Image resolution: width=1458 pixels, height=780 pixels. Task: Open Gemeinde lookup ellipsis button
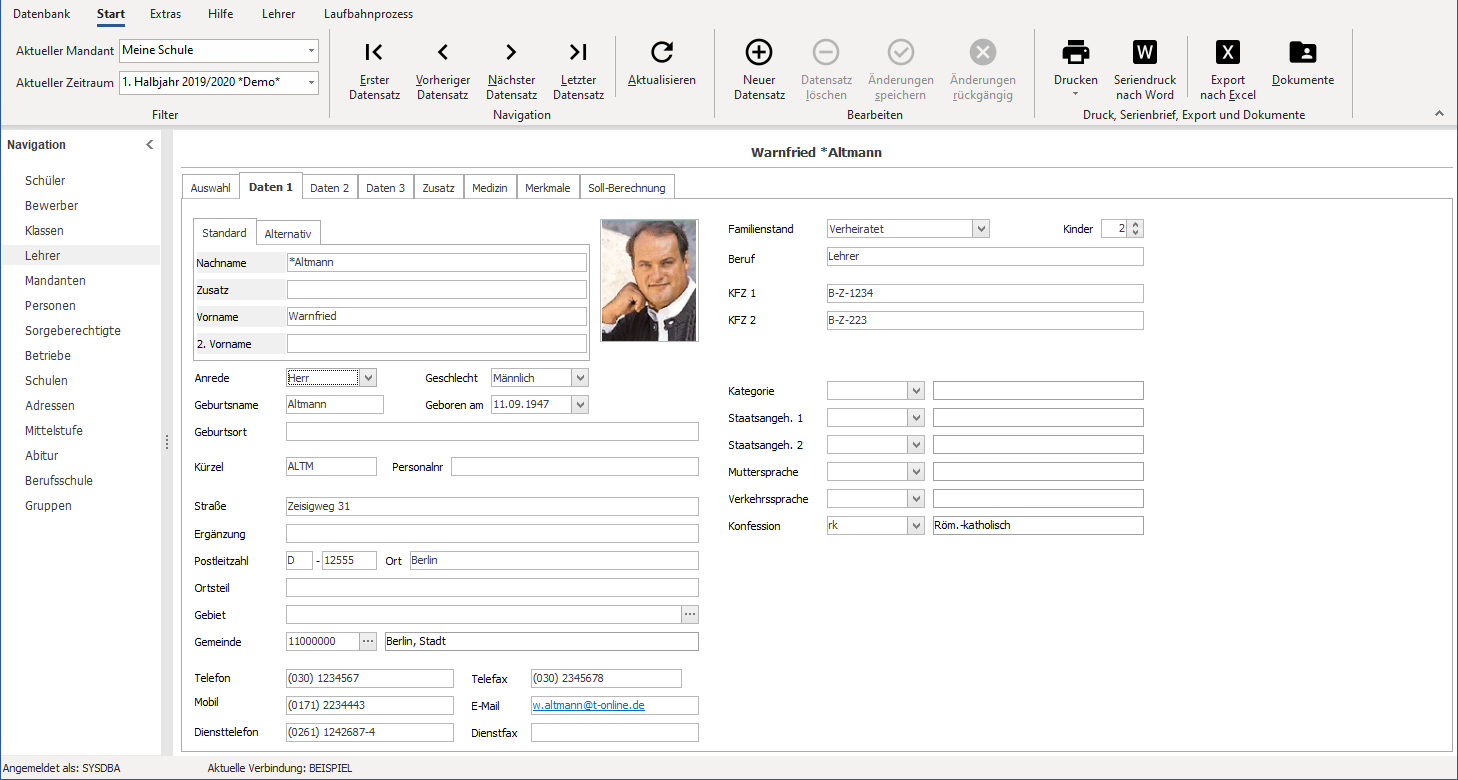[x=368, y=641]
